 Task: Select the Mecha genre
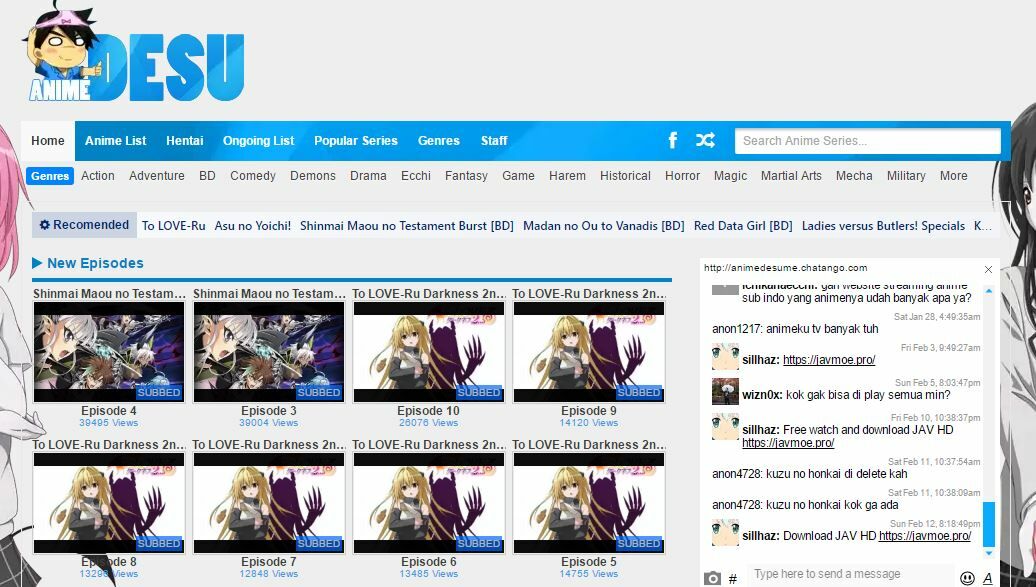(x=854, y=176)
